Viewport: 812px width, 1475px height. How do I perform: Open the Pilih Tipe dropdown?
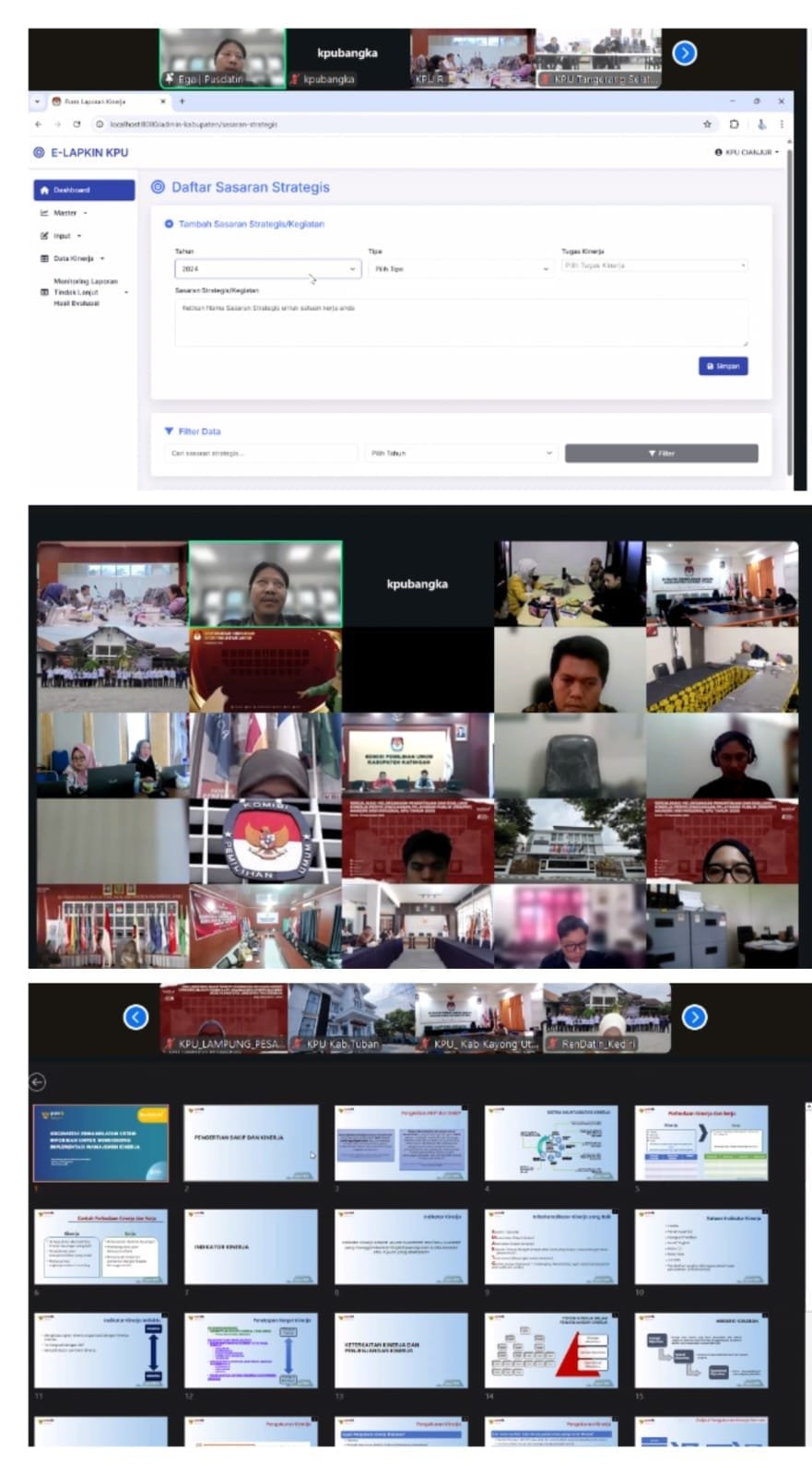[460, 268]
